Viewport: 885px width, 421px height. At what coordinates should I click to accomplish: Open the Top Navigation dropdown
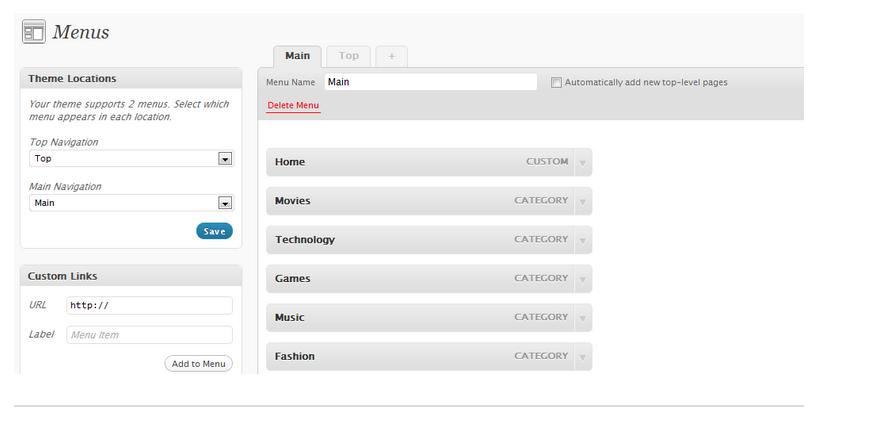coord(225,159)
